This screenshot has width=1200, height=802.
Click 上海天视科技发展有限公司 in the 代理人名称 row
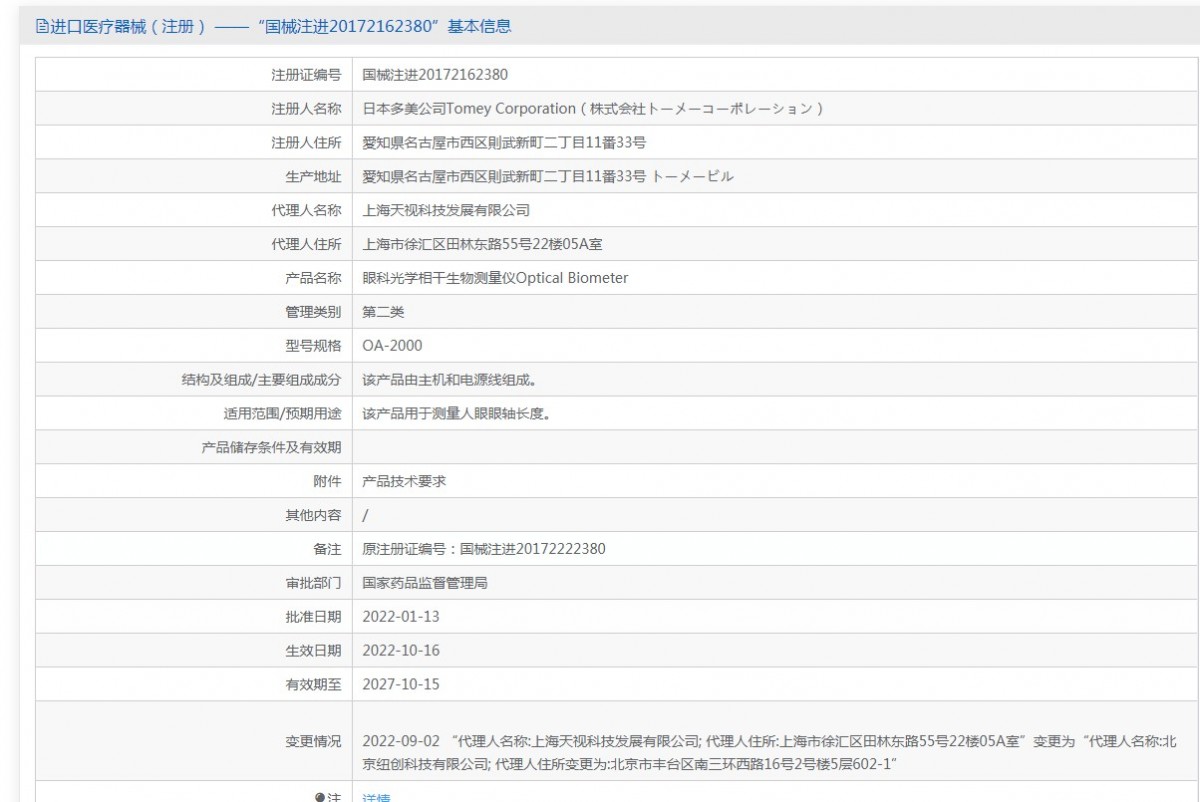(x=446, y=210)
